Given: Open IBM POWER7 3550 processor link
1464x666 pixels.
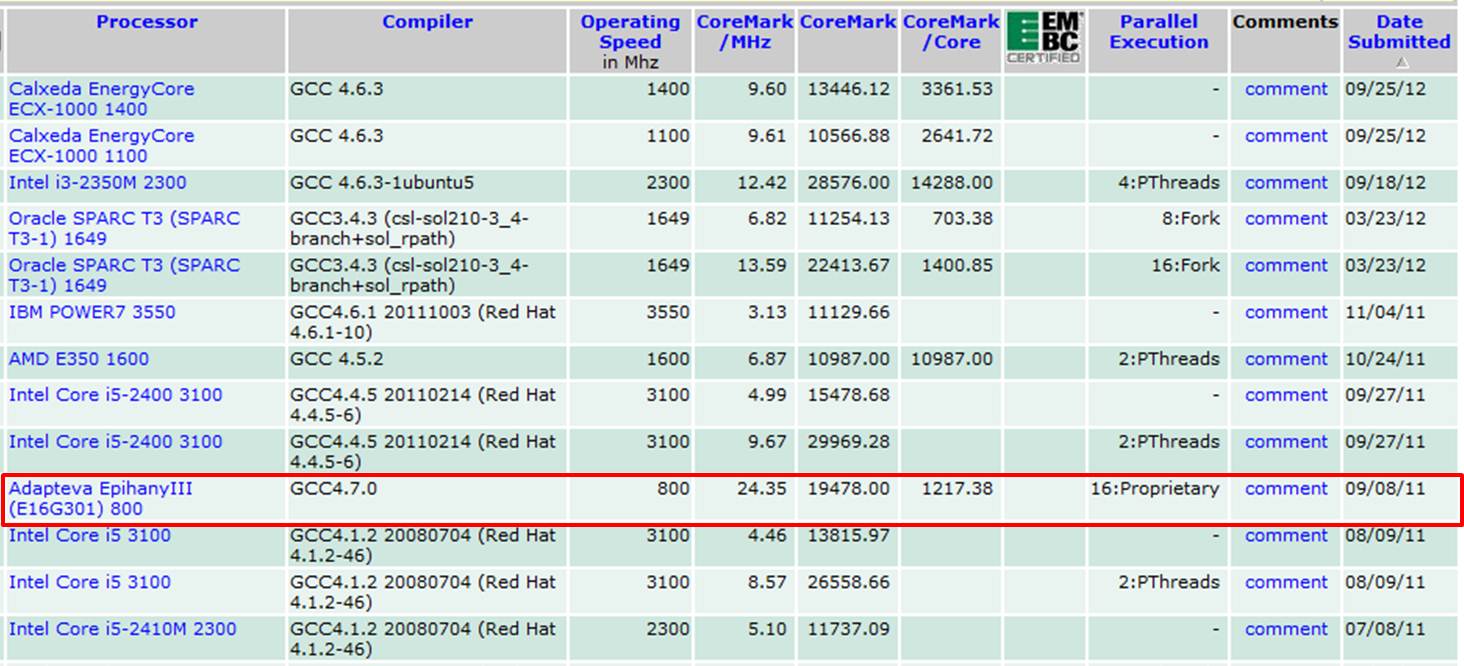Looking at the screenshot, I should tap(92, 312).
